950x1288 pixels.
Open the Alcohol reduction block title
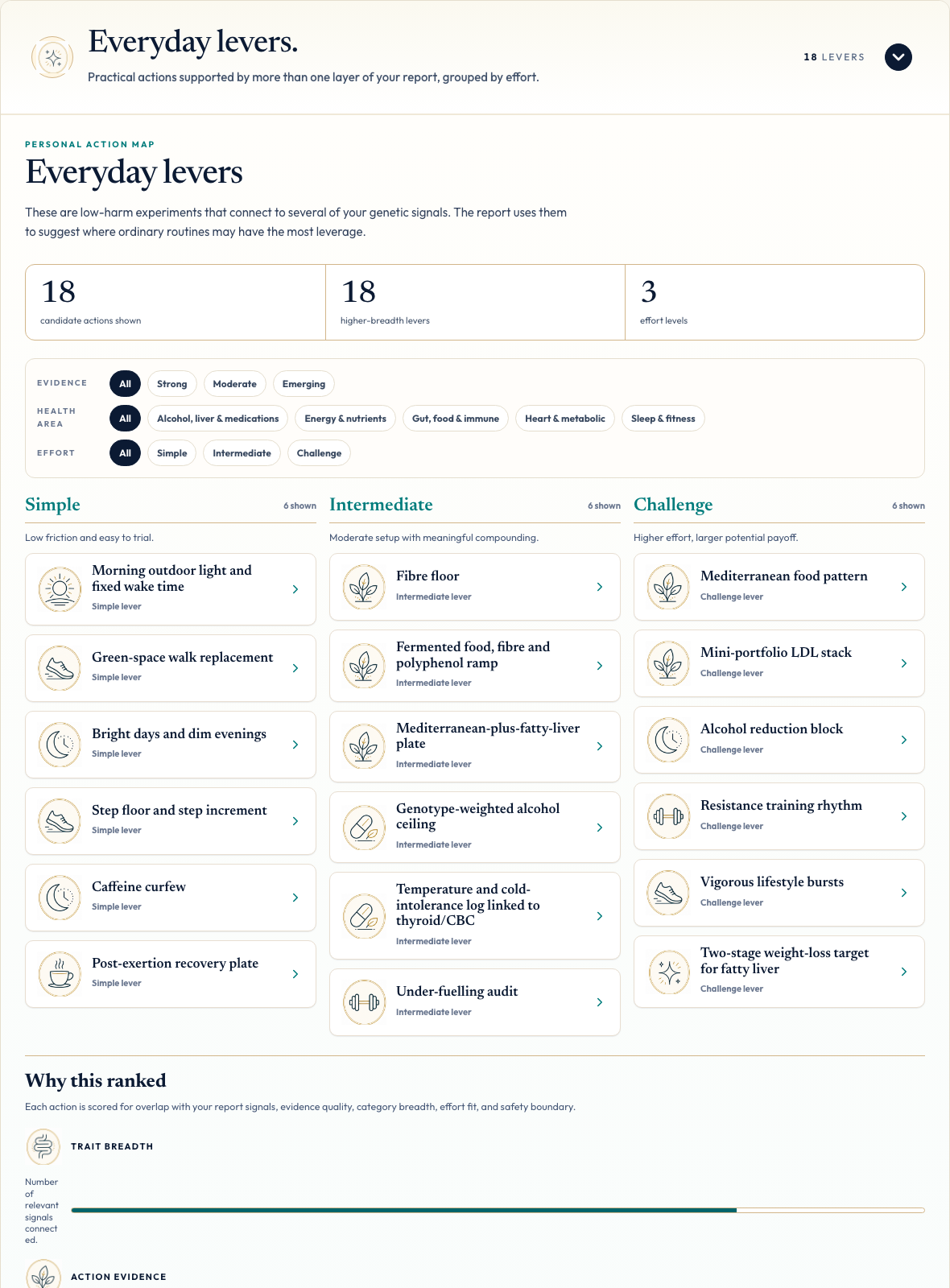tap(771, 729)
